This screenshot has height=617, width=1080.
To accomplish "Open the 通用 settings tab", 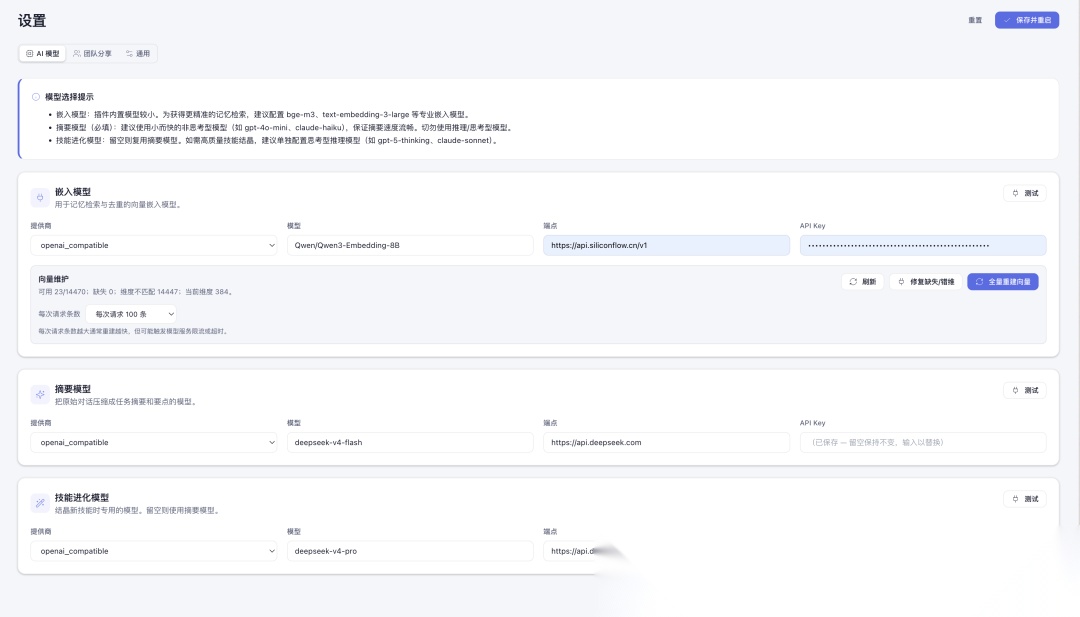I will tap(138, 54).
